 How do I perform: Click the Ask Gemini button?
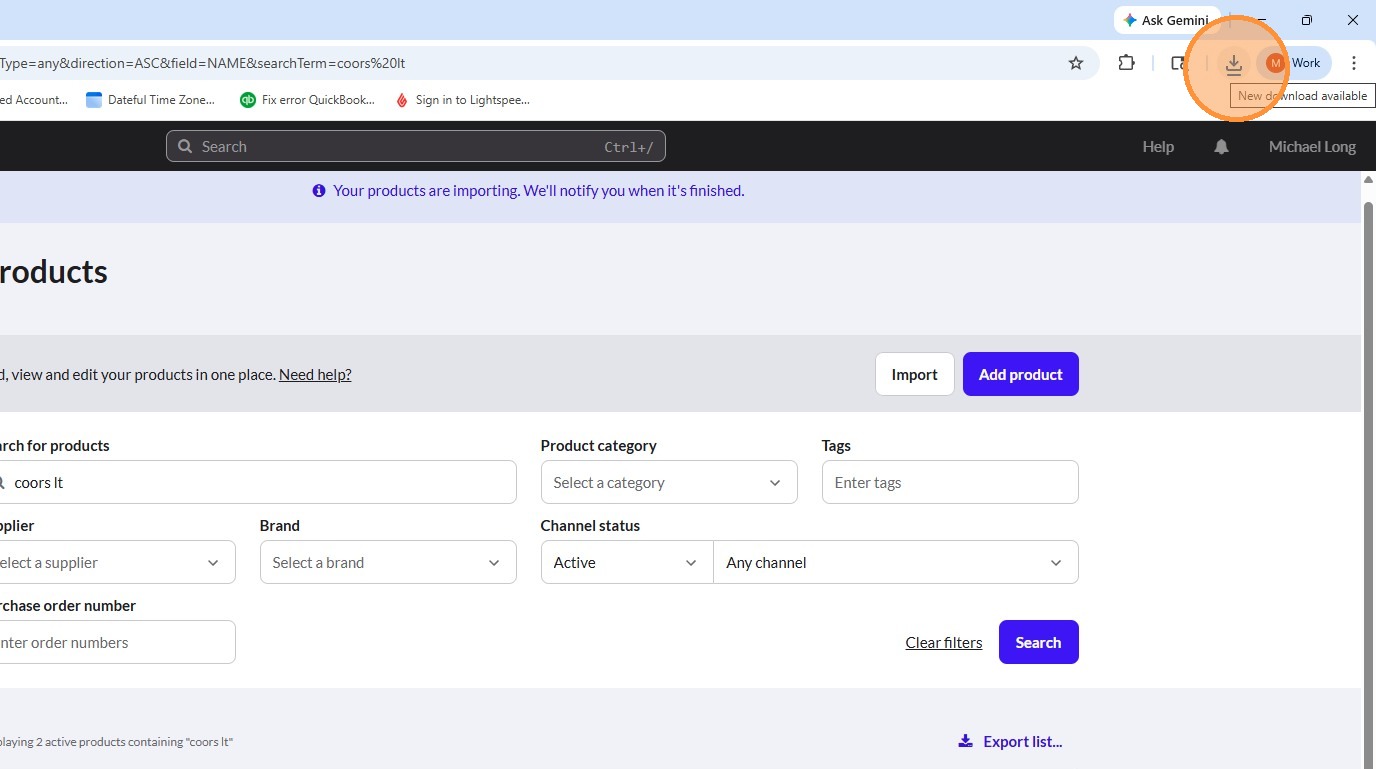(x=1166, y=20)
